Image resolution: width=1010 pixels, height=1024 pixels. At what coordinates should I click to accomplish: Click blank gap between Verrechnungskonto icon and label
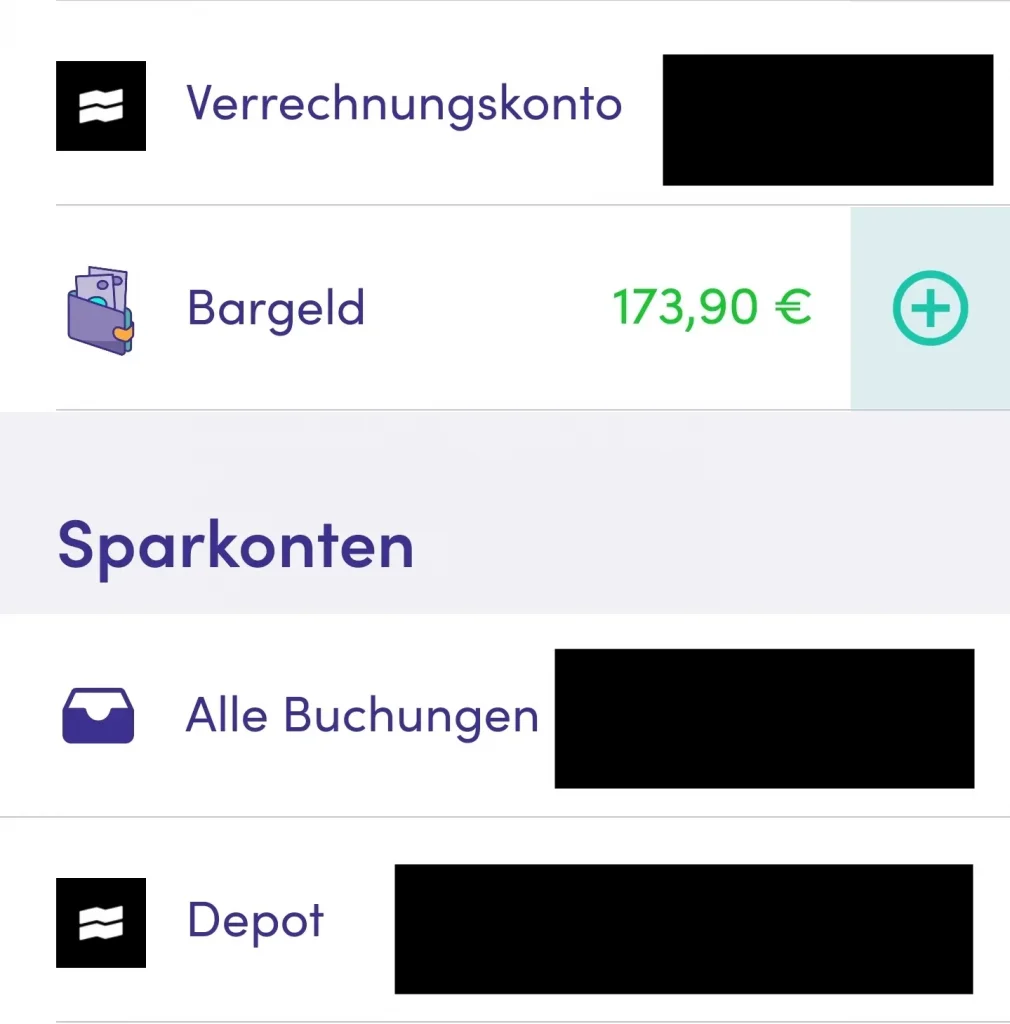166,106
